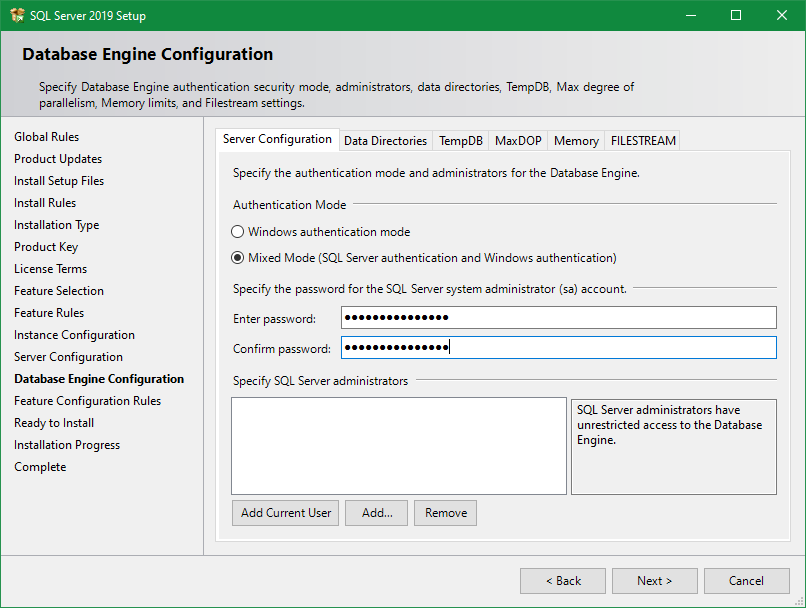Go back to the previous setup step
The height and width of the screenshot is (608, 806).
click(x=562, y=580)
